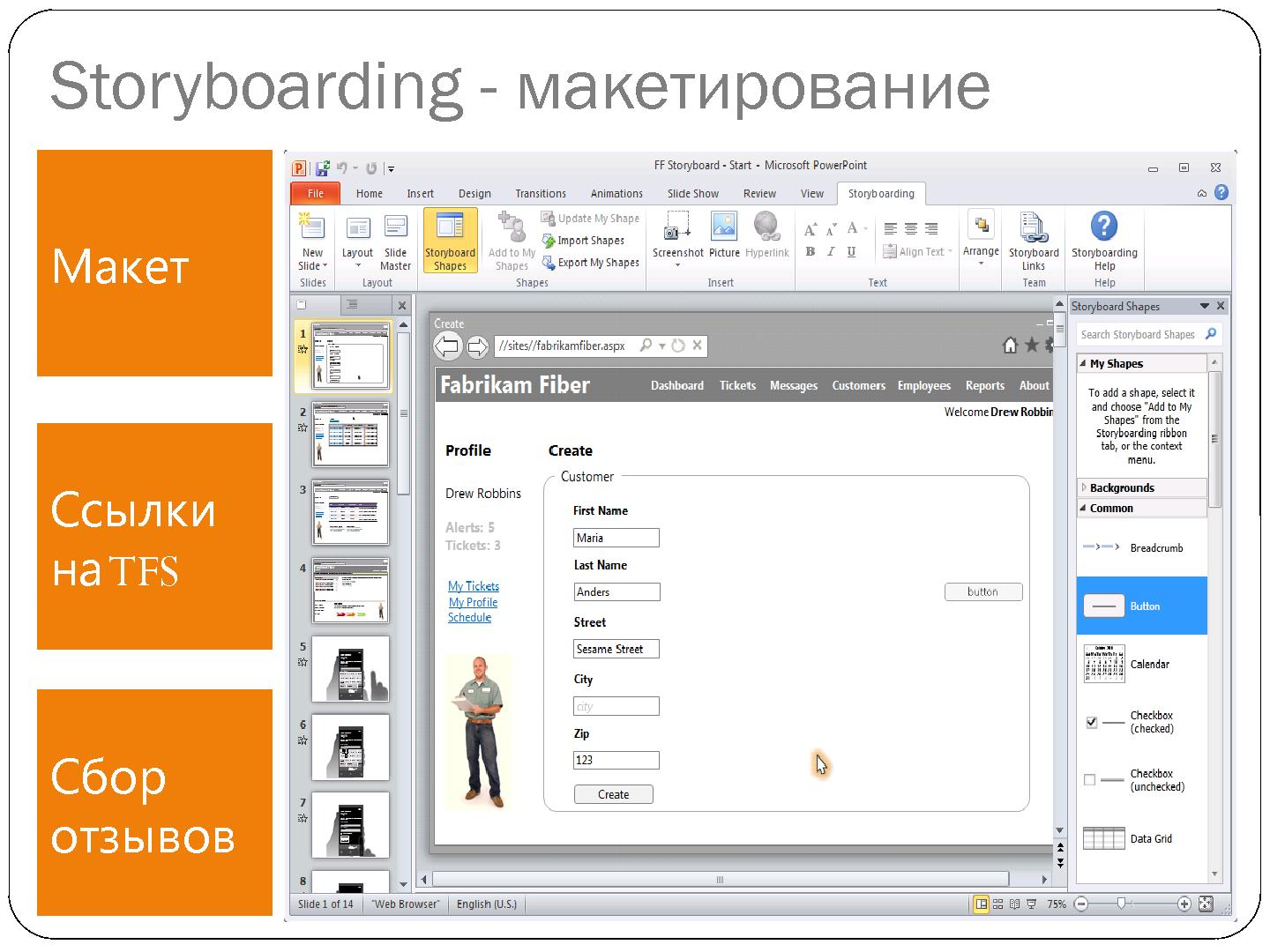The height and width of the screenshot is (952, 1270).
Task: Open the font color dropdown arrow
Action: (865, 229)
